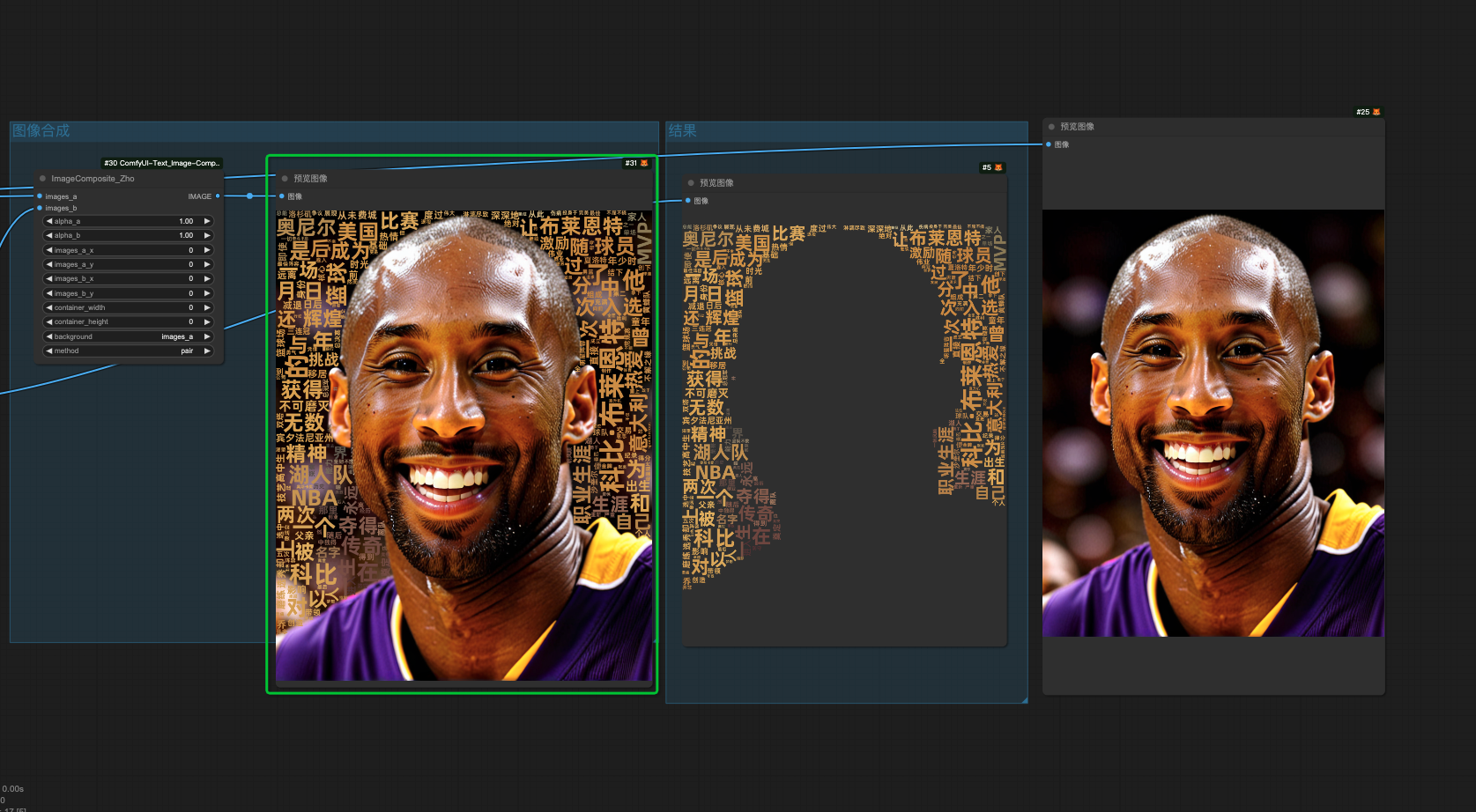Click the resize corner of the 结果 group
The height and width of the screenshot is (812, 1476).
pos(1024,699)
